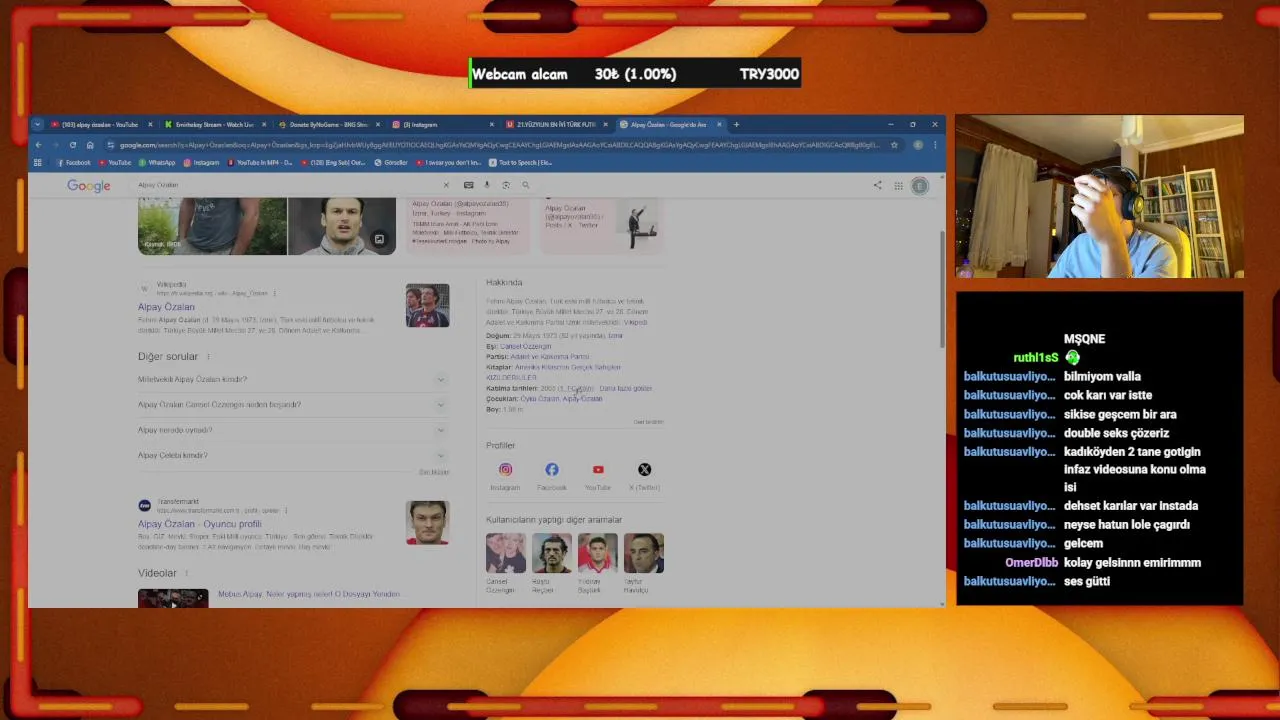Open Tayfur Havutçu related search thumbnail

(x=643, y=553)
